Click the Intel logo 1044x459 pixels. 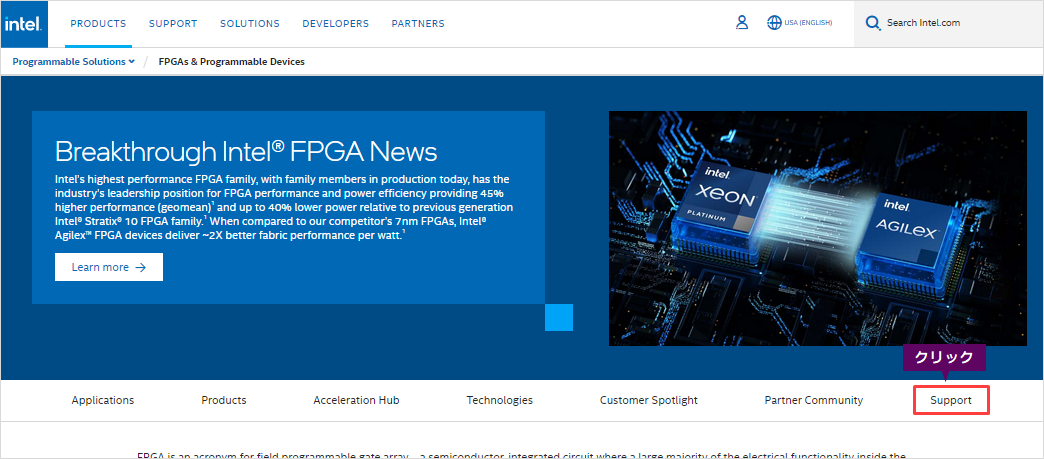coord(25,24)
